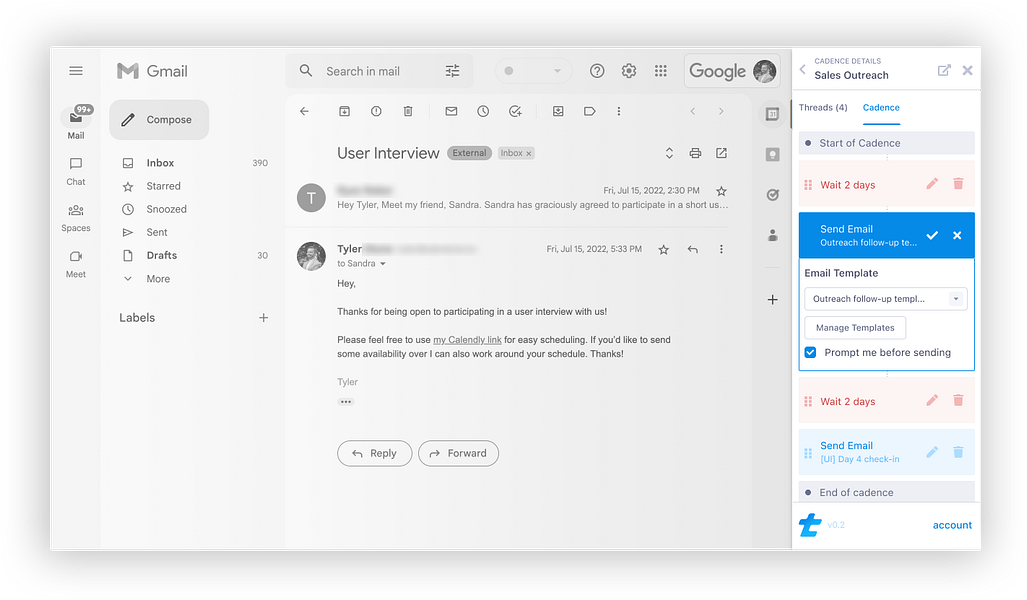Screen dimensions: 1027x600
Task: Toggle Prompt me before sending checkbox
Action: click(810, 352)
